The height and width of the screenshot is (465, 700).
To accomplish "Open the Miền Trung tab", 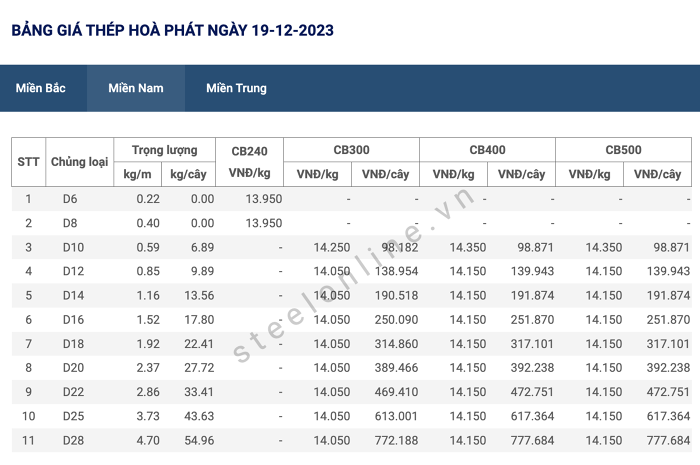I will [236, 88].
